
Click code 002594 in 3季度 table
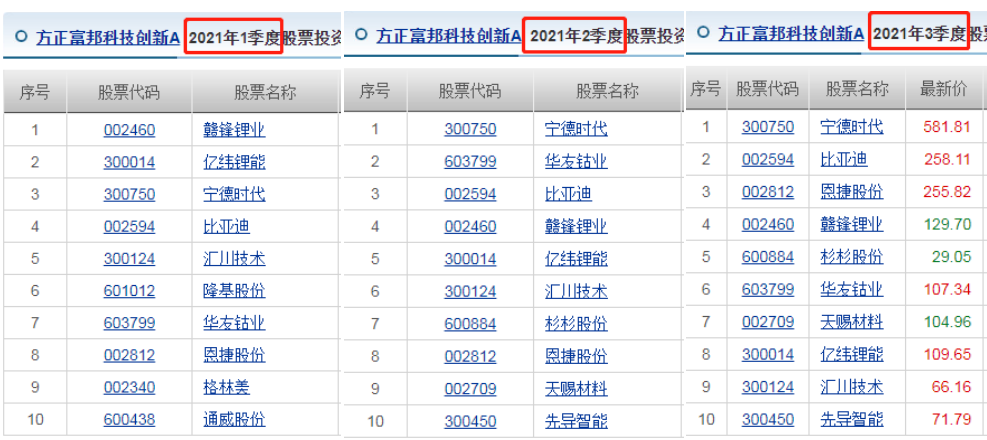point(768,159)
